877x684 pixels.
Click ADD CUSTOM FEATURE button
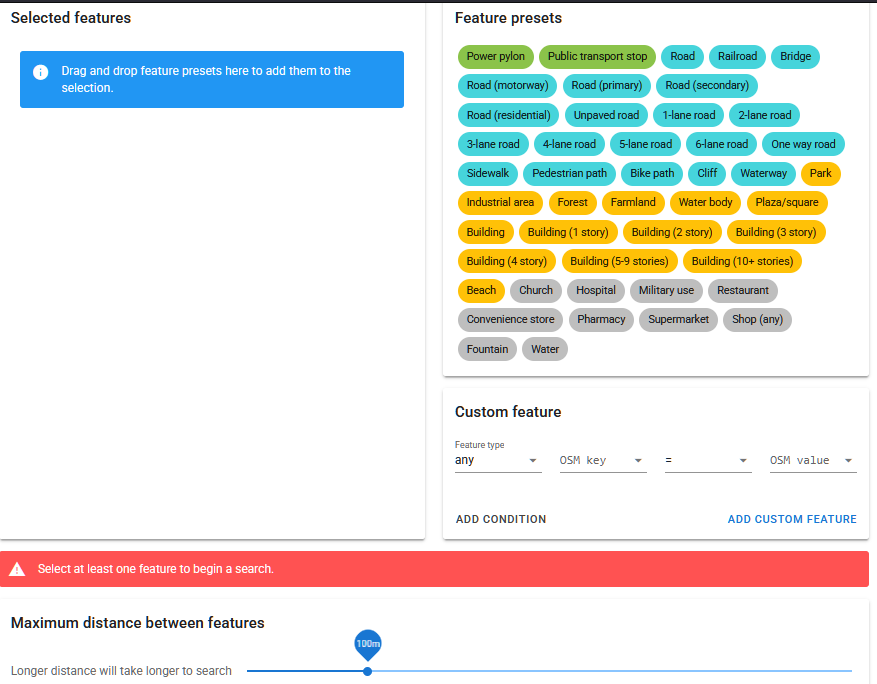792,519
